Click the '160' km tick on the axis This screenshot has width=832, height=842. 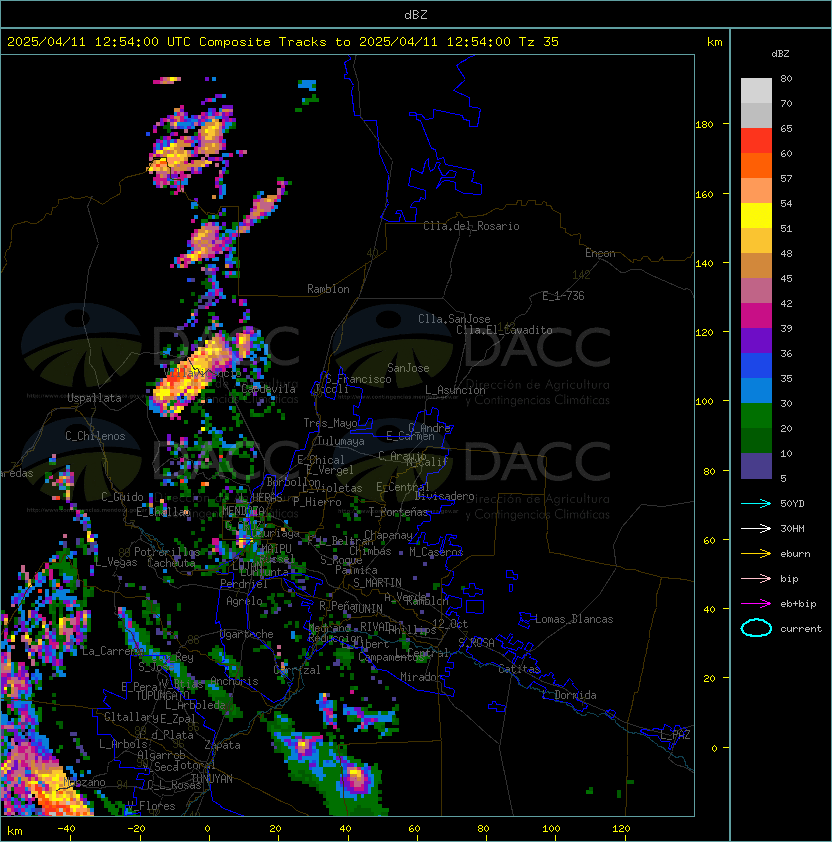tap(704, 194)
